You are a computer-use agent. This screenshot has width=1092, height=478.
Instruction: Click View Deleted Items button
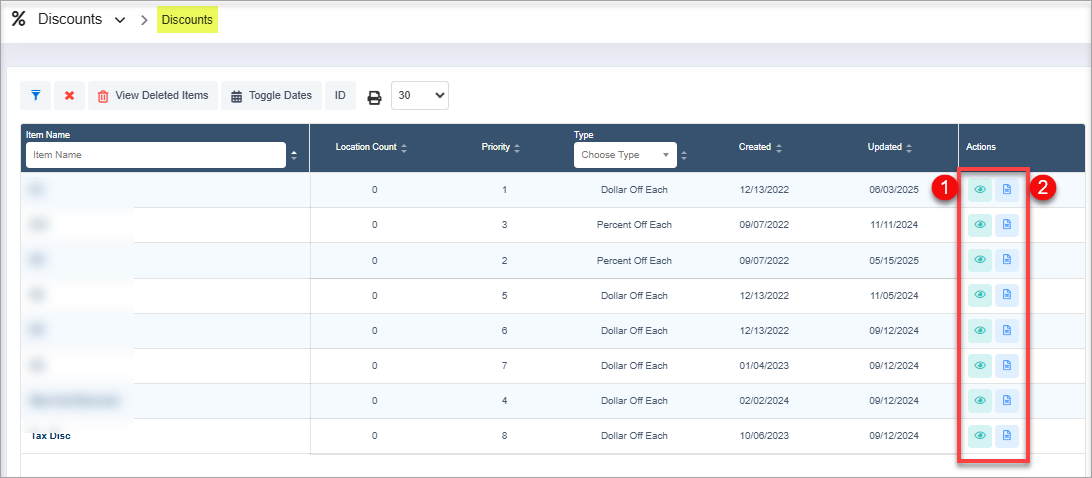tap(153, 96)
